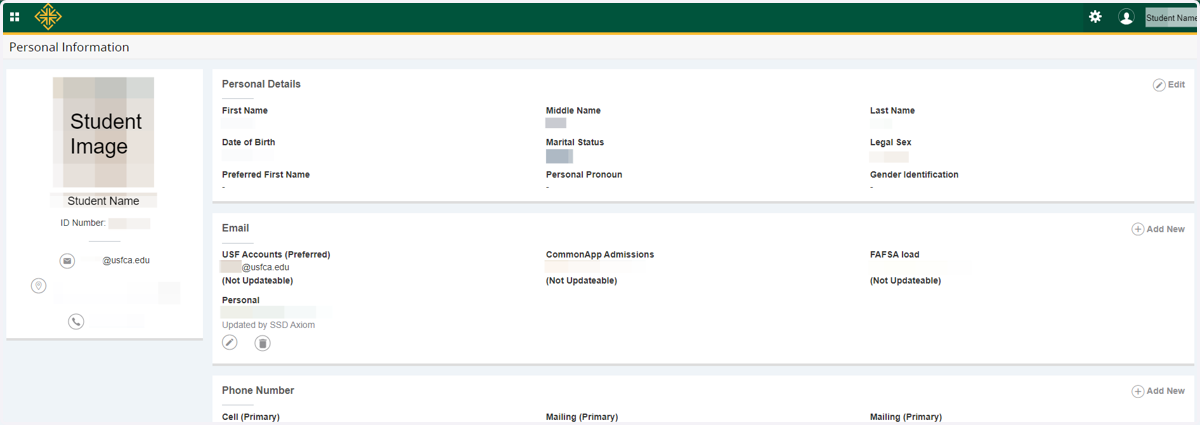Click the Personal Details section title
1200x425 pixels.
(x=261, y=84)
